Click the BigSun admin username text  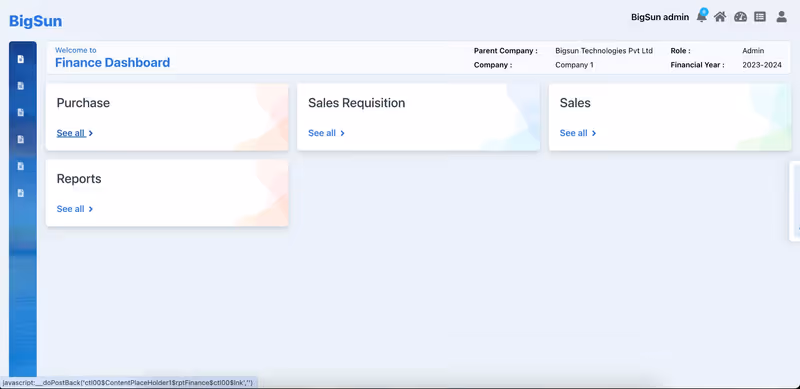tap(660, 17)
